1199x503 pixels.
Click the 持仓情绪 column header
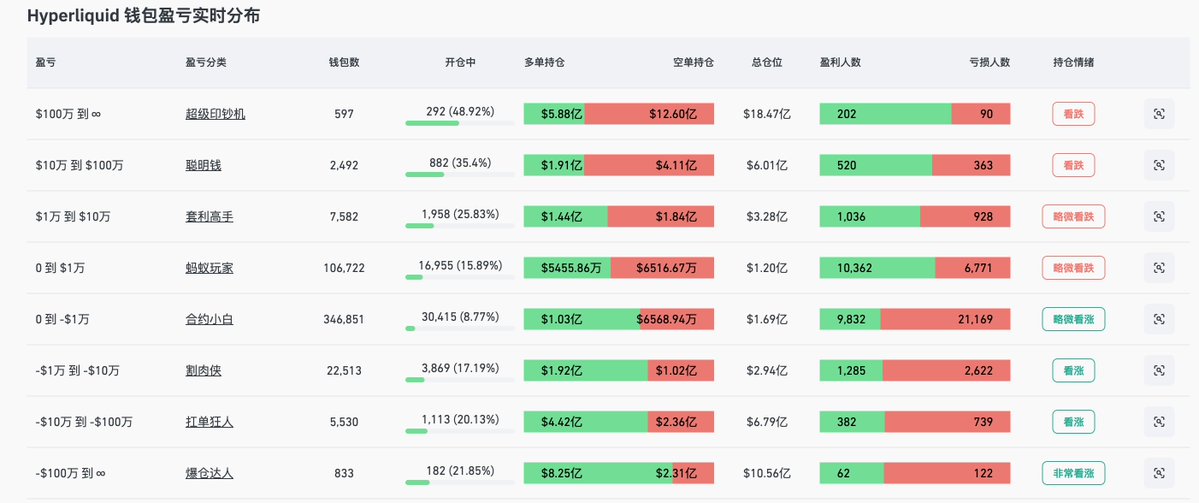pos(1074,63)
